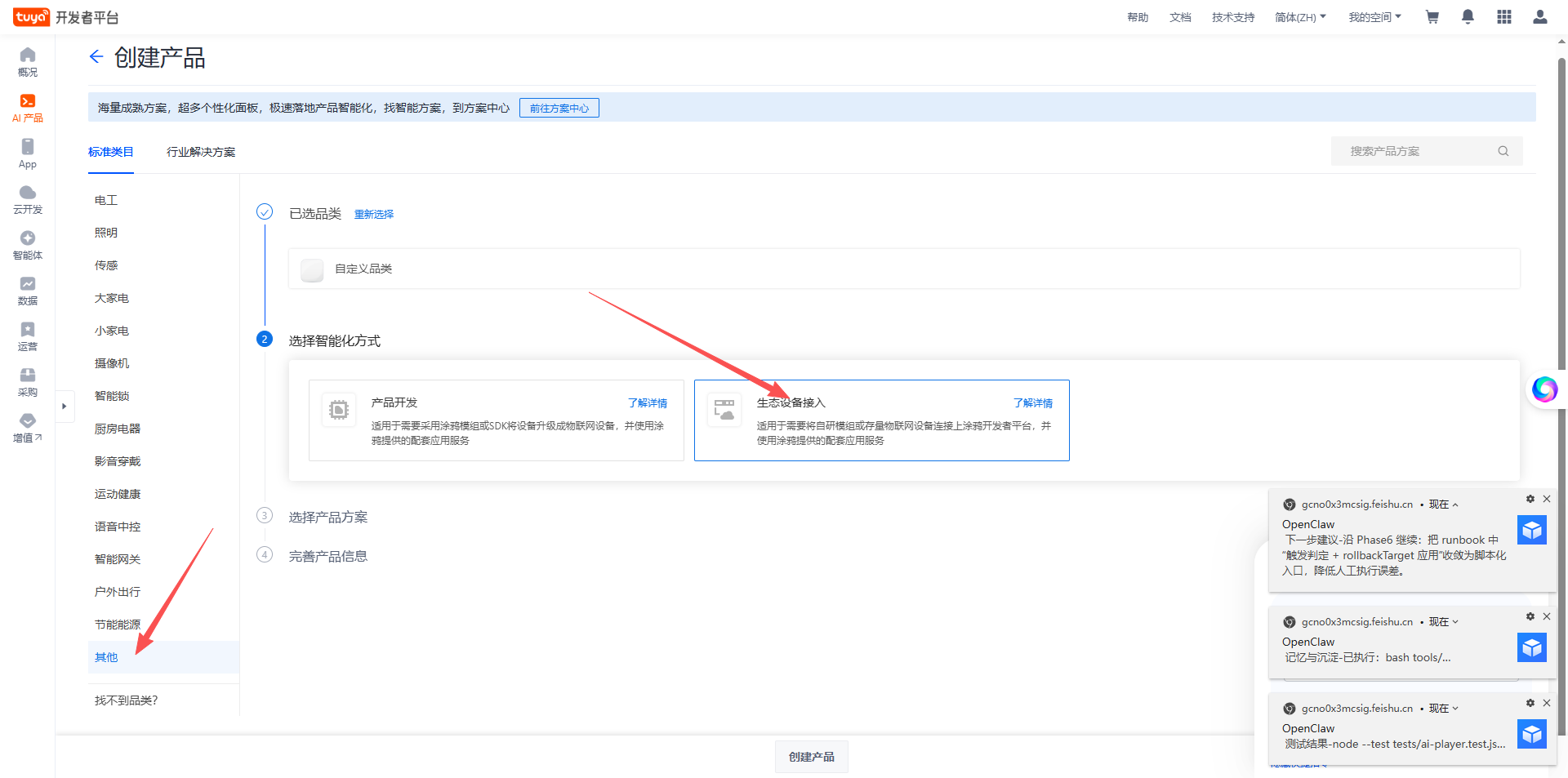Open the App sidebar section
Screen dimensions: 1568x778
click(28, 153)
